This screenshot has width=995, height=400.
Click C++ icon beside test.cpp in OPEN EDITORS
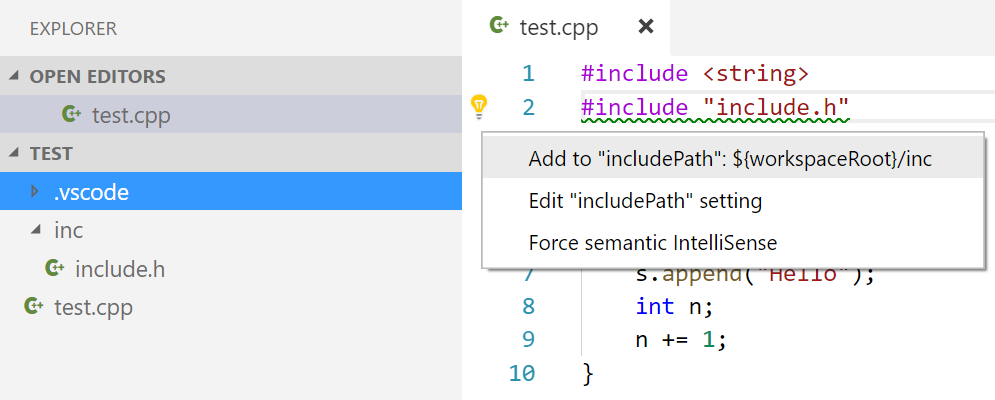[x=72, y=114]
